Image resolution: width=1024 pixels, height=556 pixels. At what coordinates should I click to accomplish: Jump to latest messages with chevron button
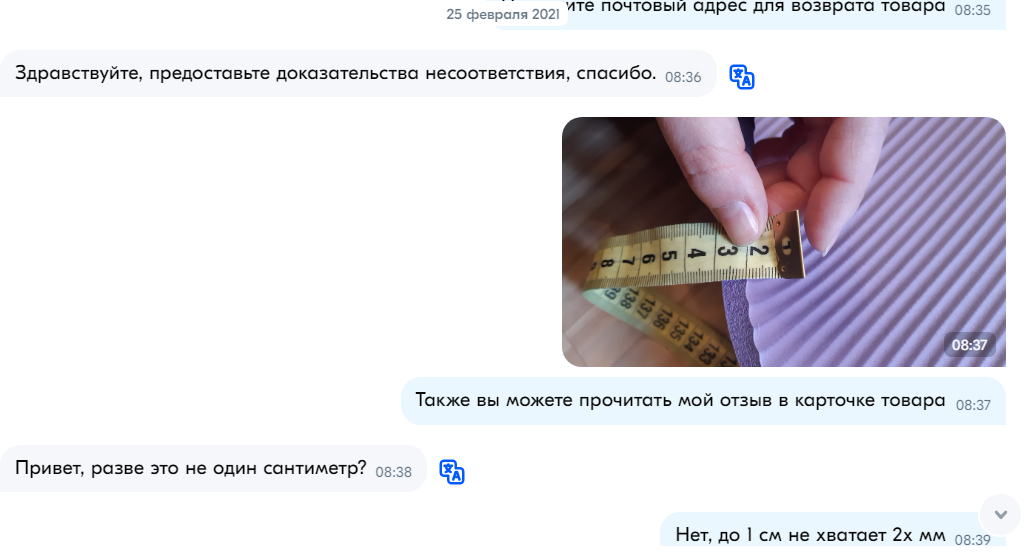pyautogui.click(x=1000, y=514)
